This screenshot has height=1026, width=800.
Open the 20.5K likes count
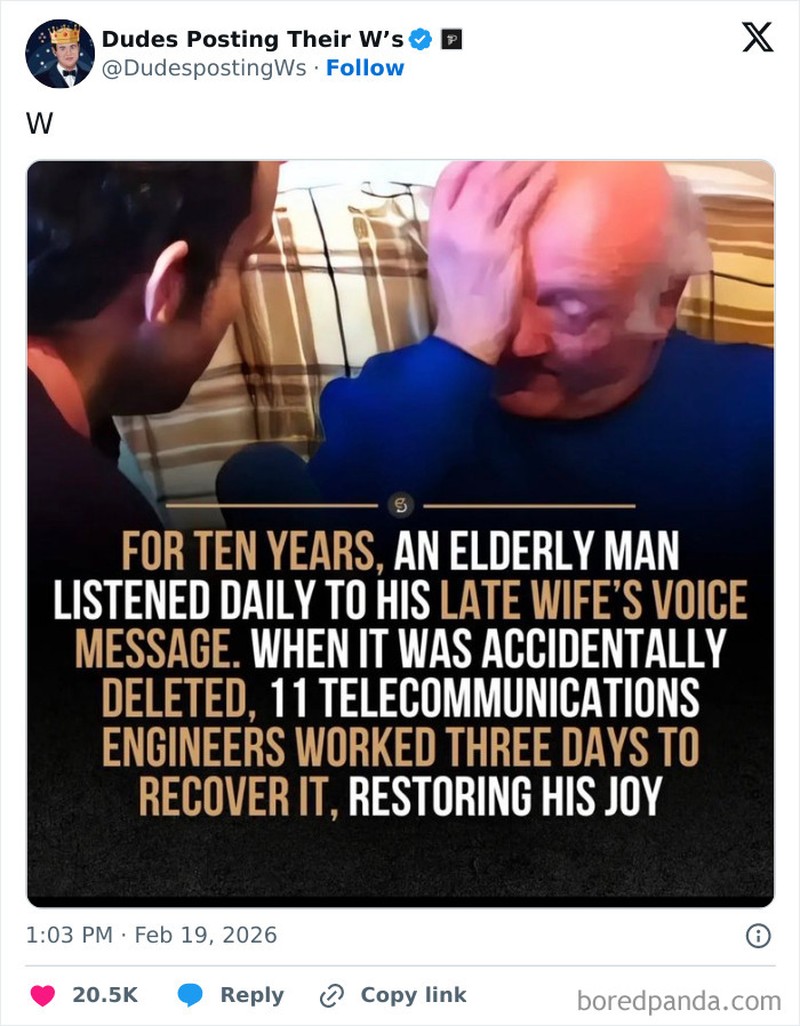point(105,995)
